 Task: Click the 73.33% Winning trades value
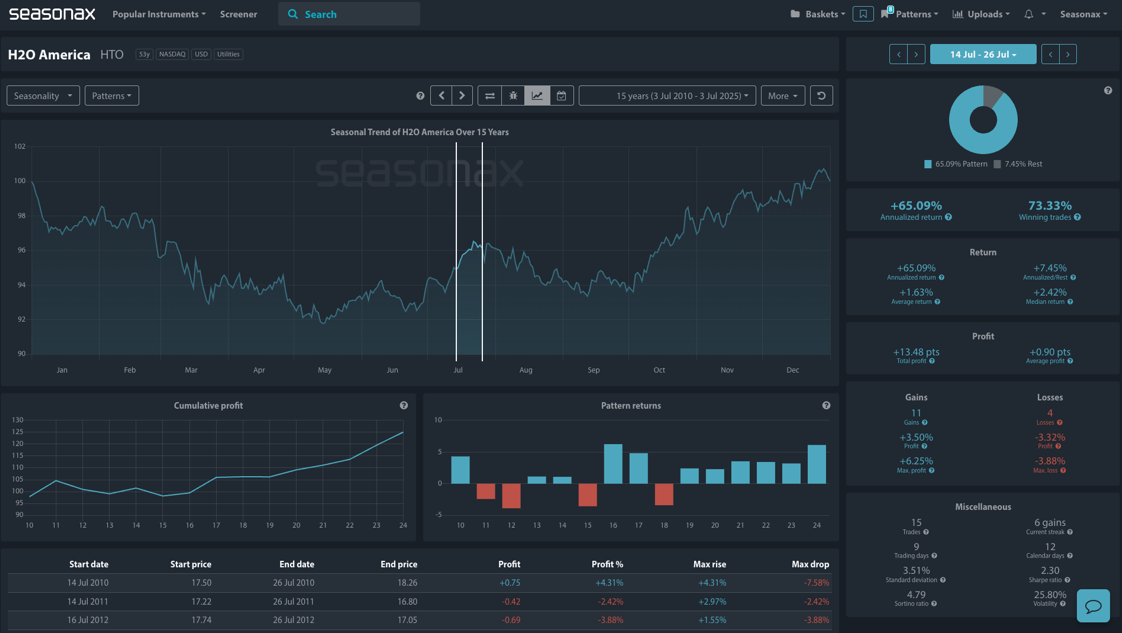click(1050, 206)
